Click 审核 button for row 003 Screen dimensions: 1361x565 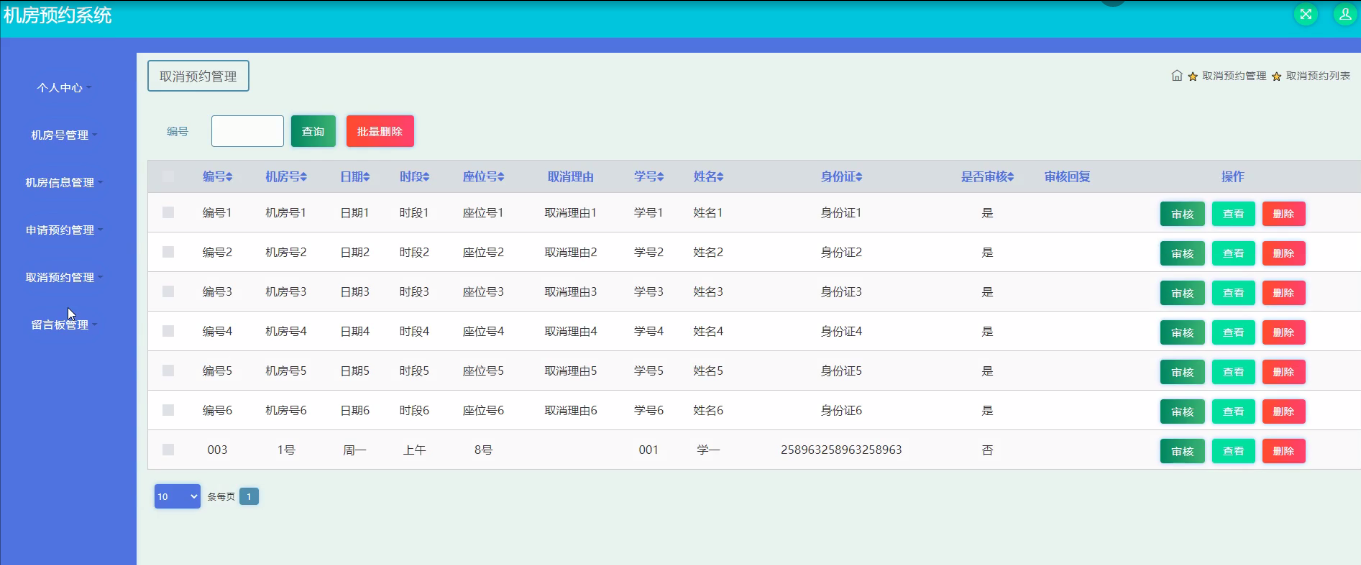click(x=1182, y=451)
